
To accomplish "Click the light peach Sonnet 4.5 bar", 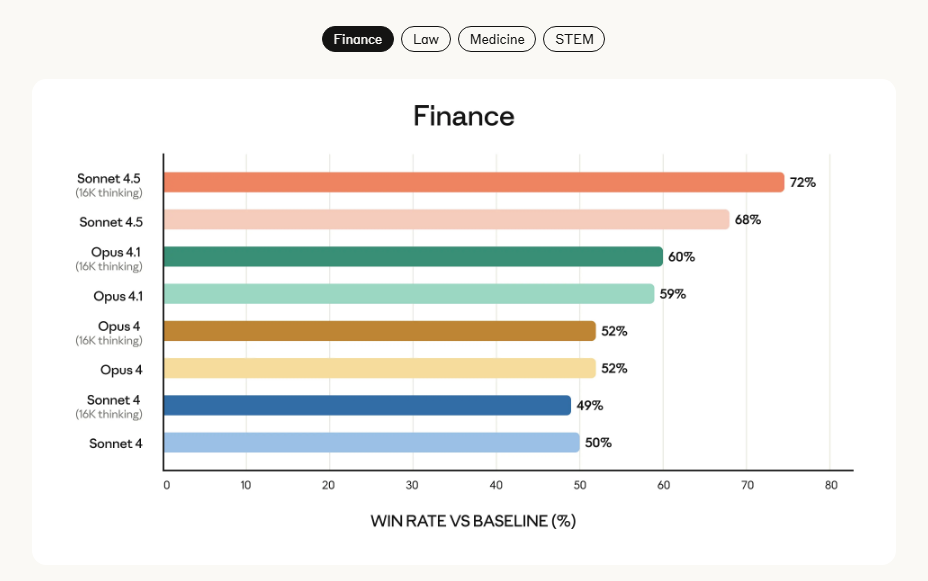I will pyautogui.click(x=446, y=219).
